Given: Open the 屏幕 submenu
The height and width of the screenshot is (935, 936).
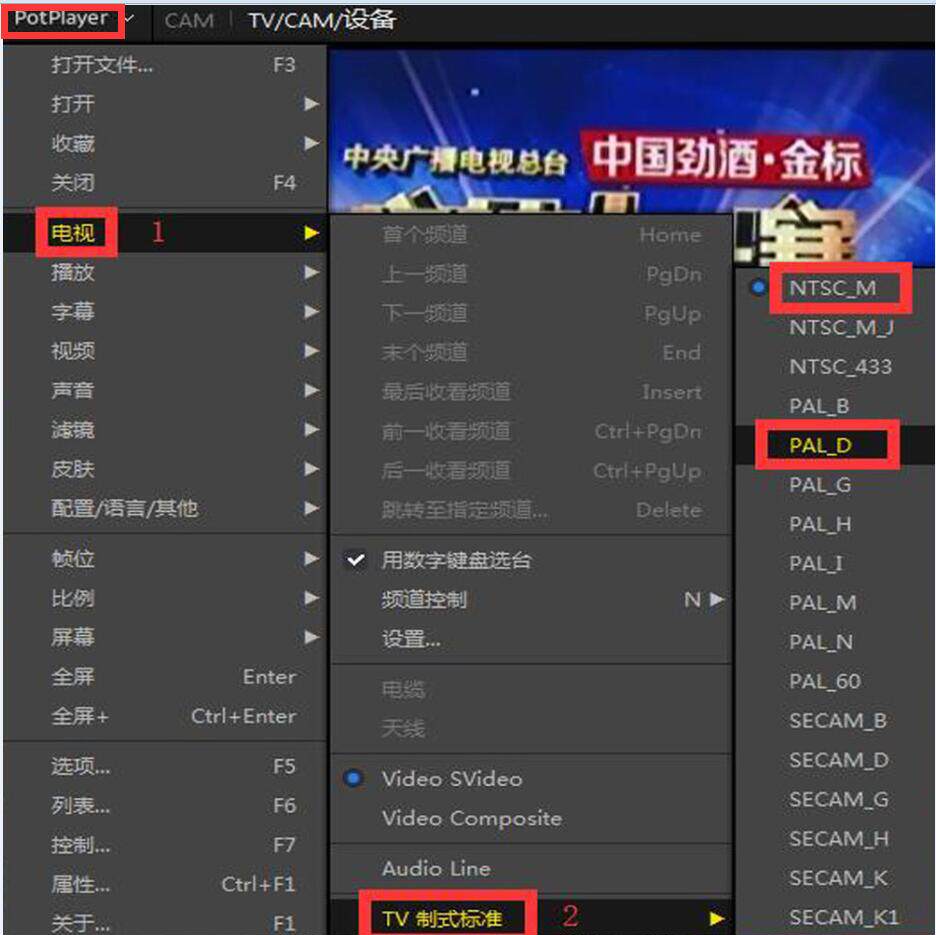Looking at the screenshot, I should point(165,637).
